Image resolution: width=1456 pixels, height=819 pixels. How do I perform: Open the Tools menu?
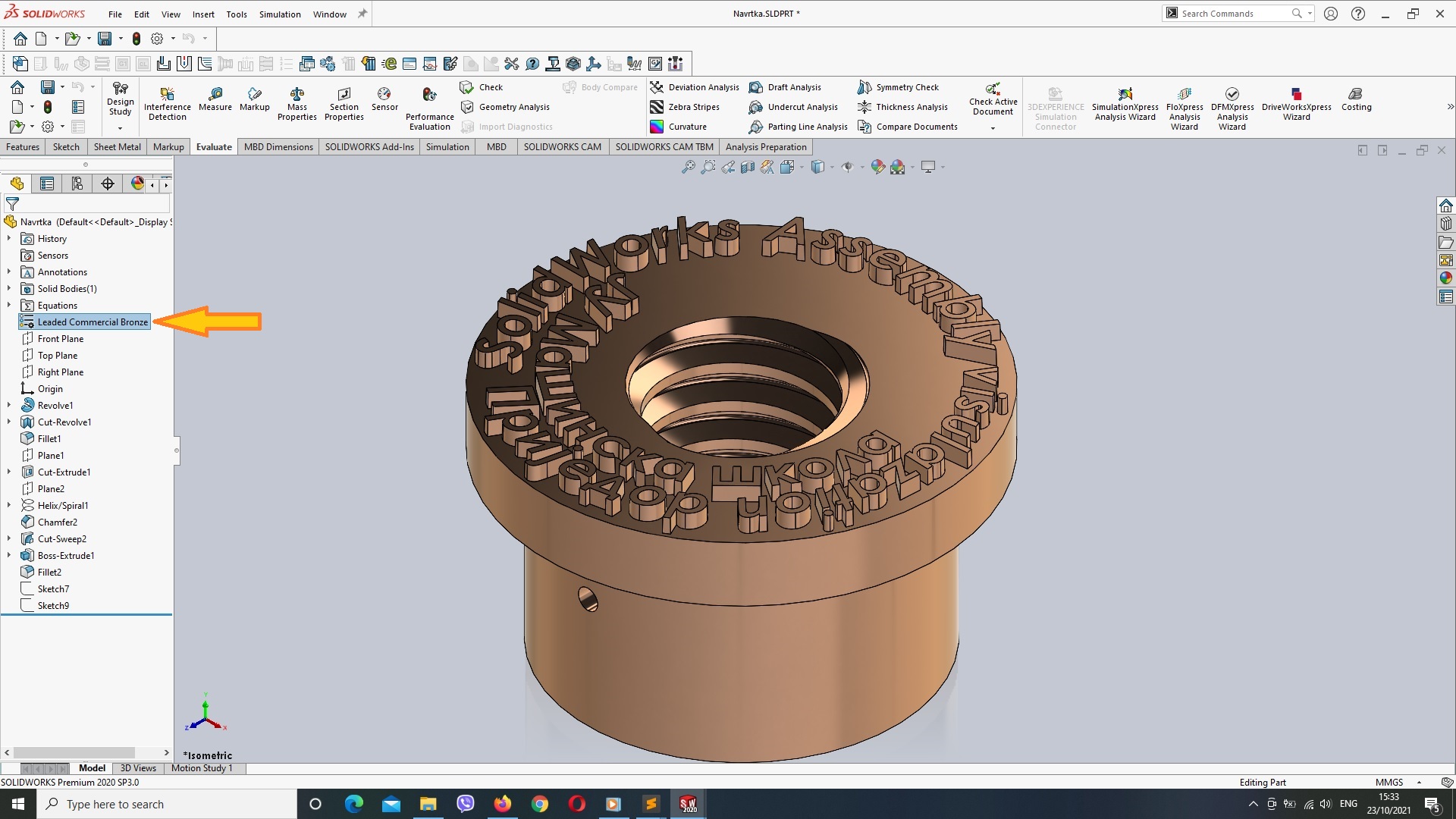(237, 14)
